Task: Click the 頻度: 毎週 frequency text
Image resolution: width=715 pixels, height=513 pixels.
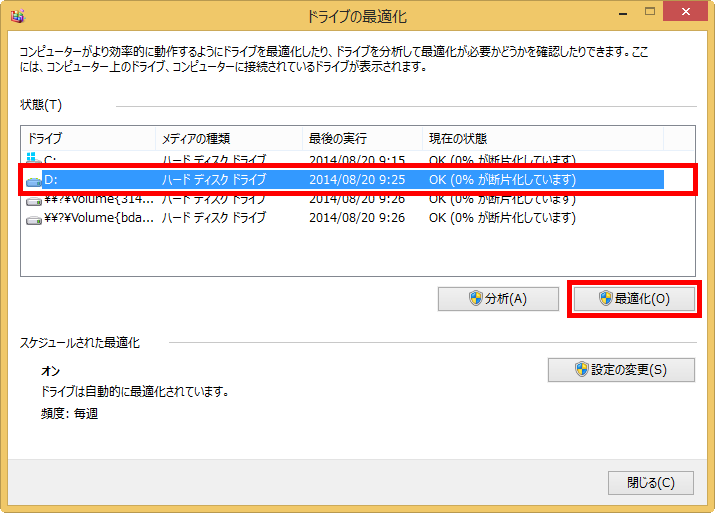Action: point(69,414)
